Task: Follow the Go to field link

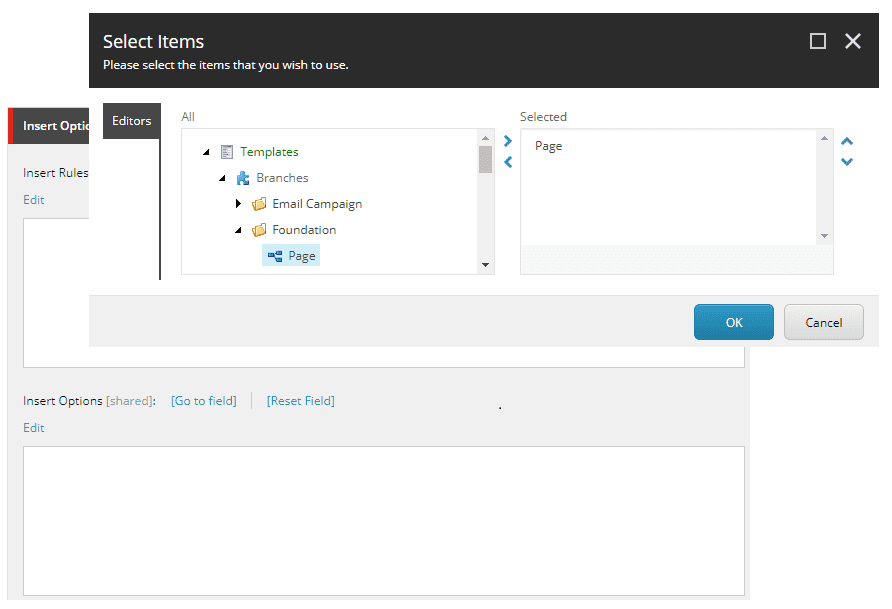Action: click(x=204, y=401)
